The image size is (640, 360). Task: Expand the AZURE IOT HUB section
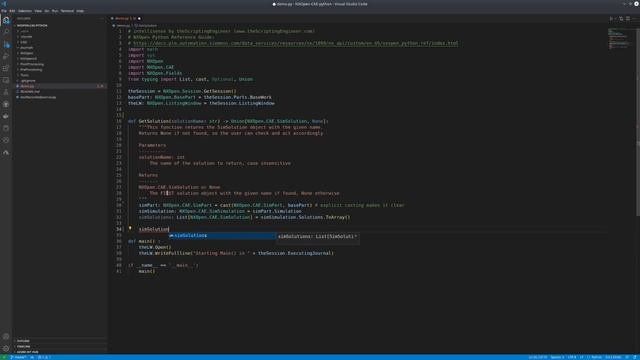(27, 352)
